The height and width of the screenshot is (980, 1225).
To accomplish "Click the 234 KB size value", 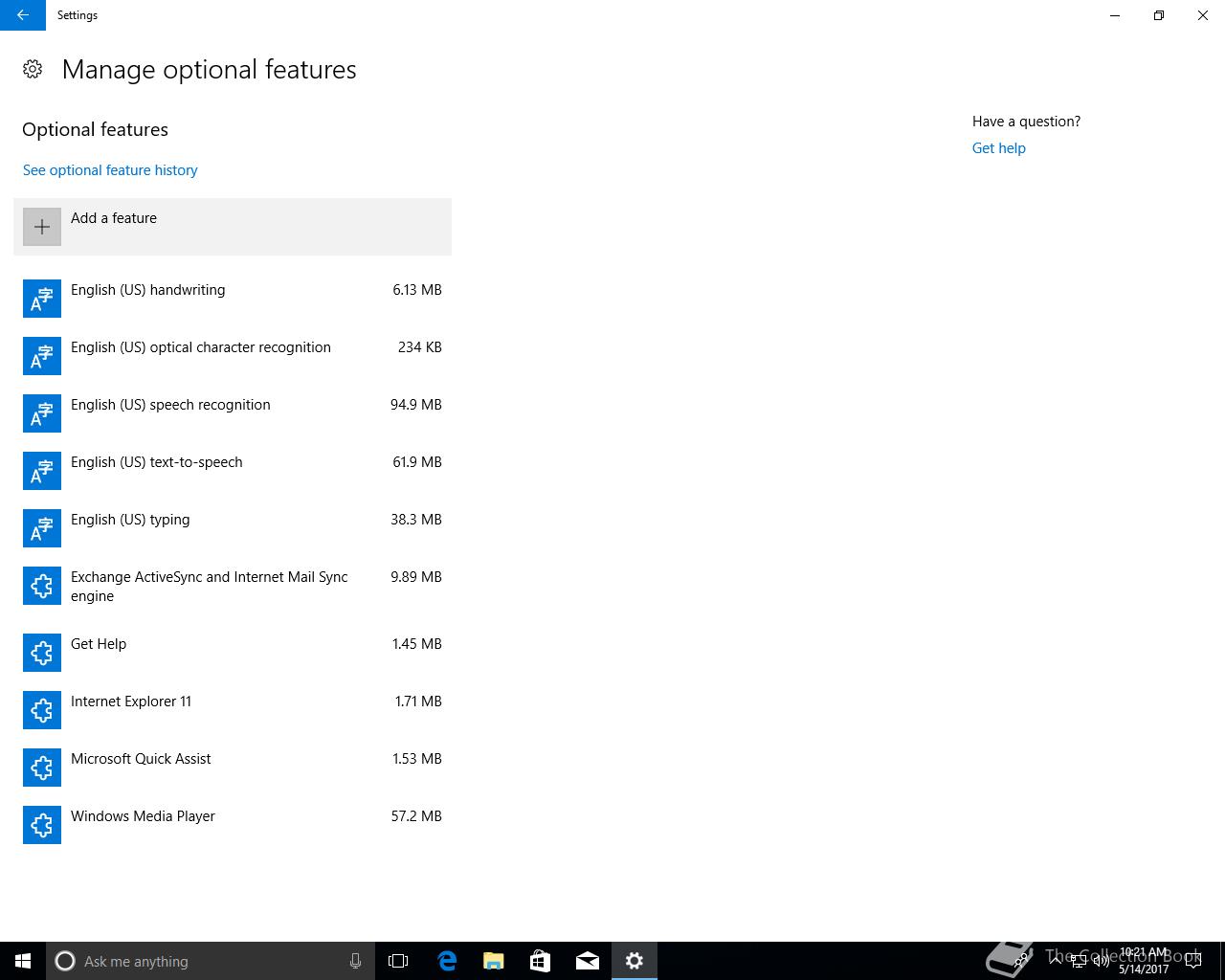I will (x=420, y=347).
